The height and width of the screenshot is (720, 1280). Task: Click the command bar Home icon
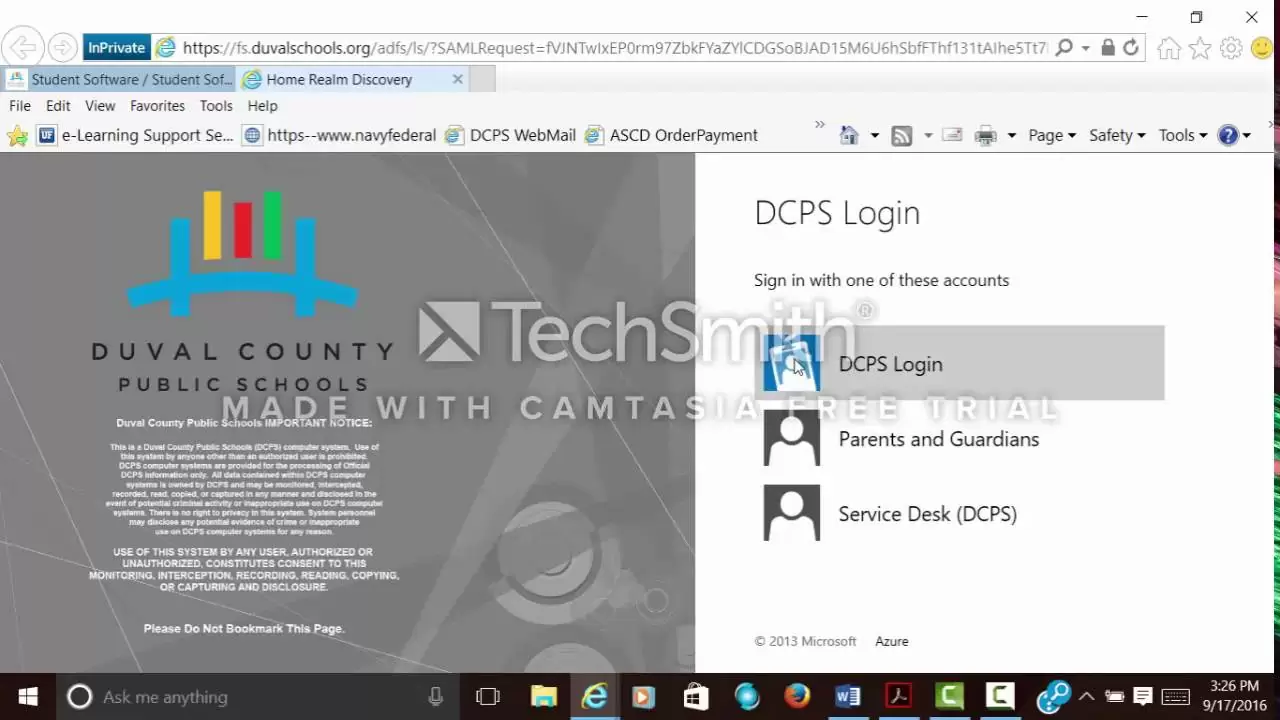click(x=849, y=135)
